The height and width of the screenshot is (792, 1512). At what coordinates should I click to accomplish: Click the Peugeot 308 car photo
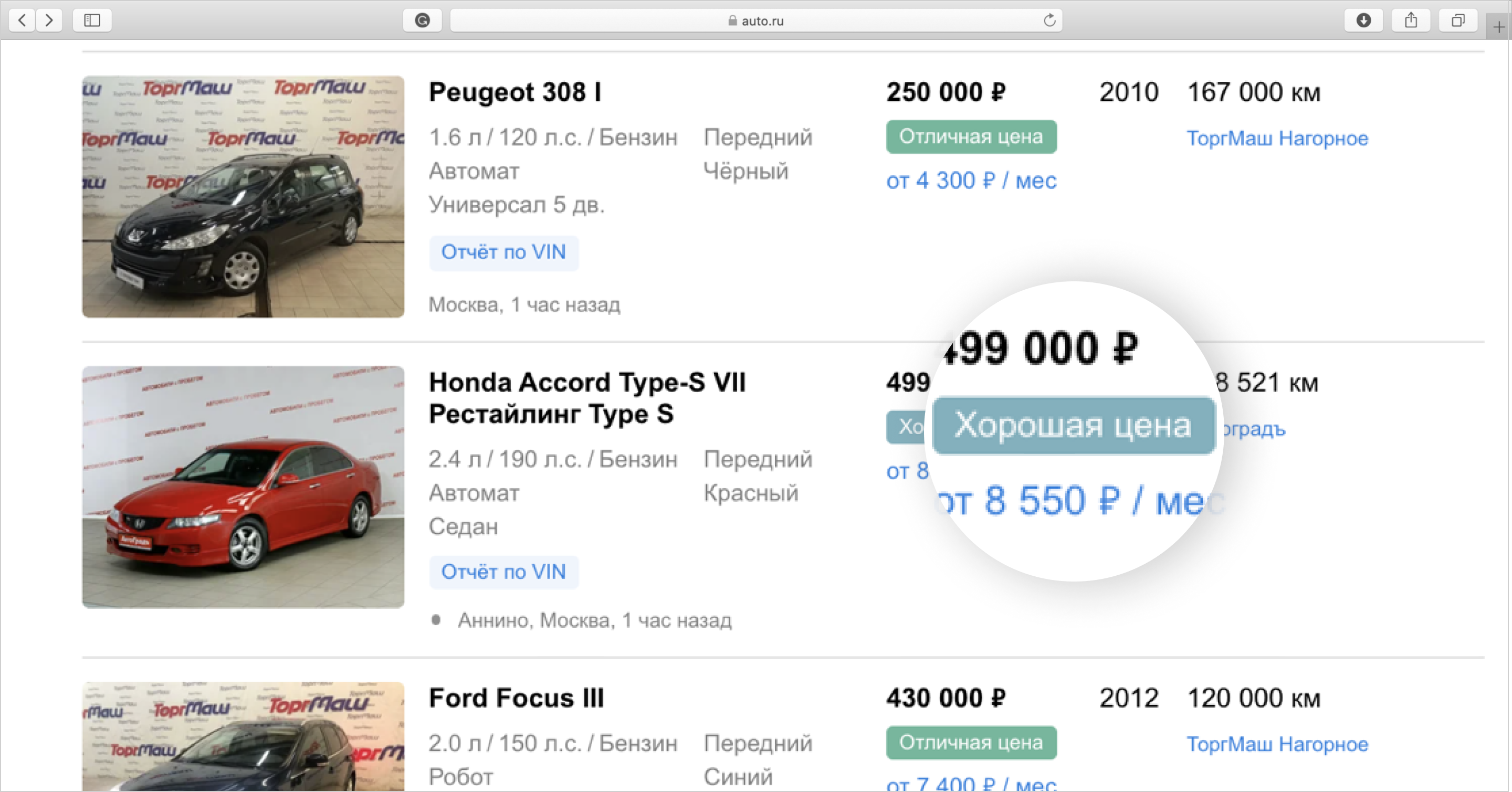click(243, 196)
